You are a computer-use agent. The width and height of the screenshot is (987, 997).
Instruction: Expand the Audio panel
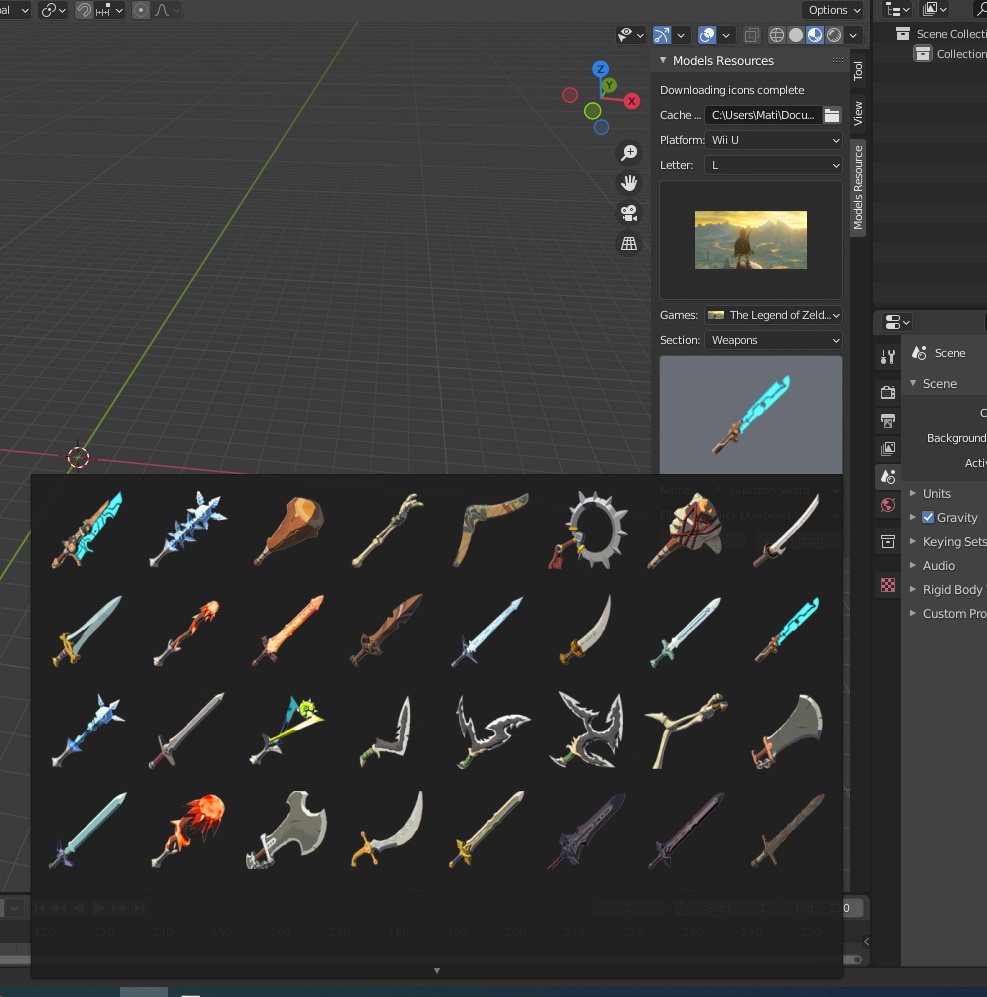coord(913,565)
